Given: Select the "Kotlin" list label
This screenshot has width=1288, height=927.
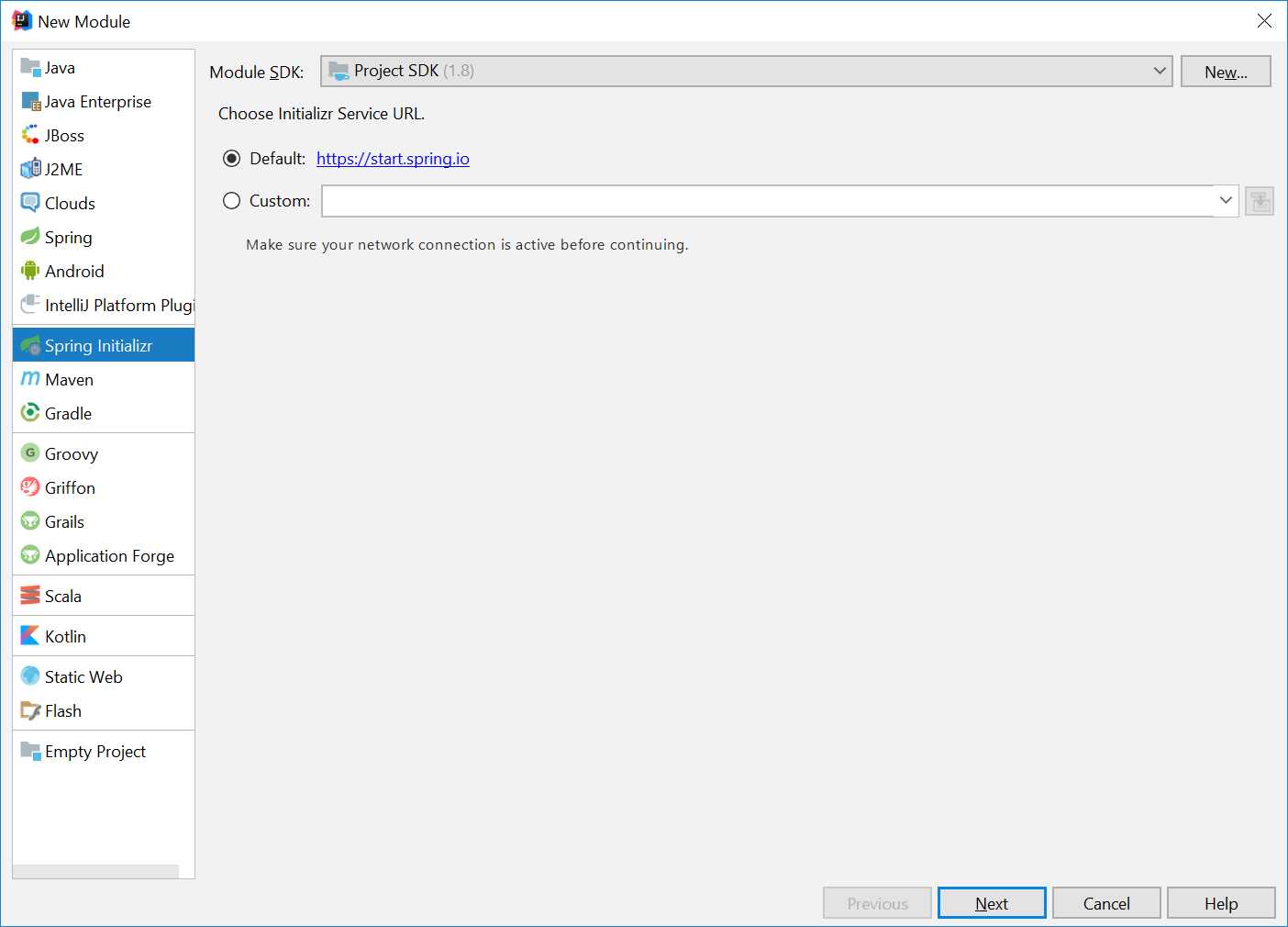Looking at the screenshot, I should [x=65, y=637].
